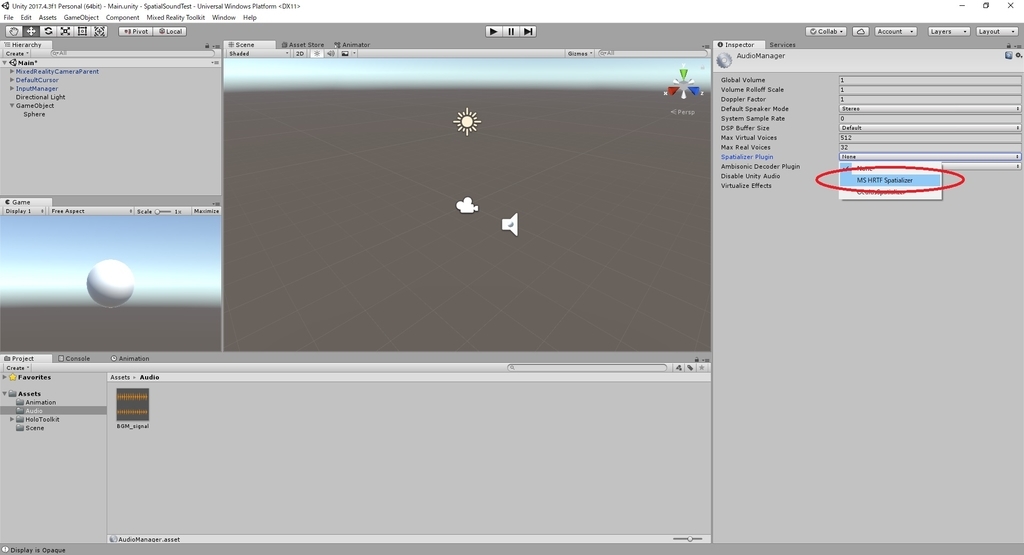This screenshot has height=555, width=1024.
Task: Select the camera gizmo in scene
Action: [466, 206]
